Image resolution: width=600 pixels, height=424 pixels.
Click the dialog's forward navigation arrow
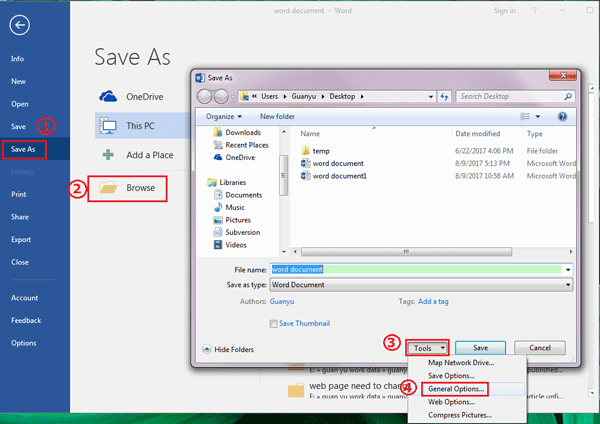(x=221, y=96)
